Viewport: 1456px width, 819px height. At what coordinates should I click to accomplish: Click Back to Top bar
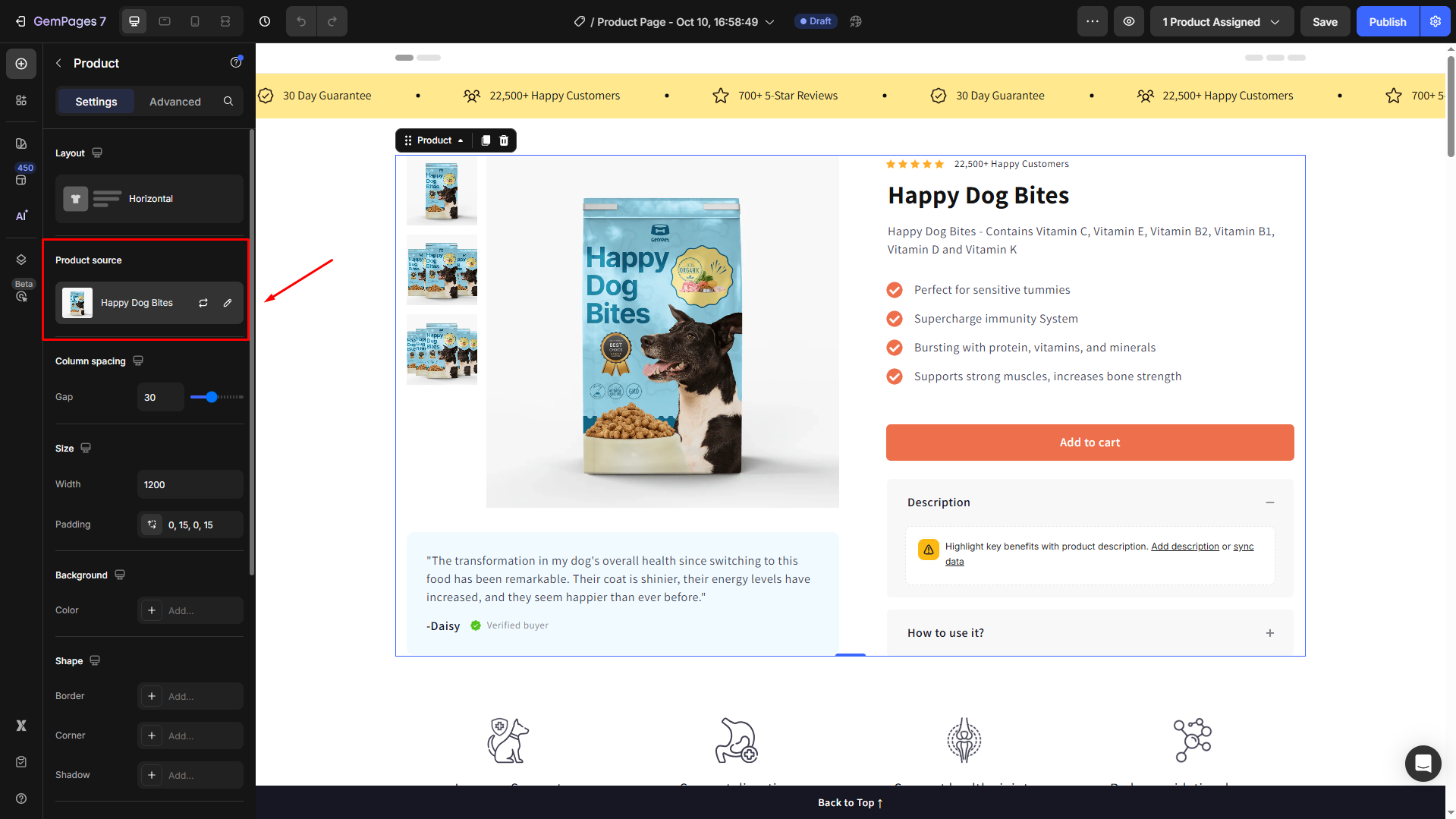click(x=850, y=802)
